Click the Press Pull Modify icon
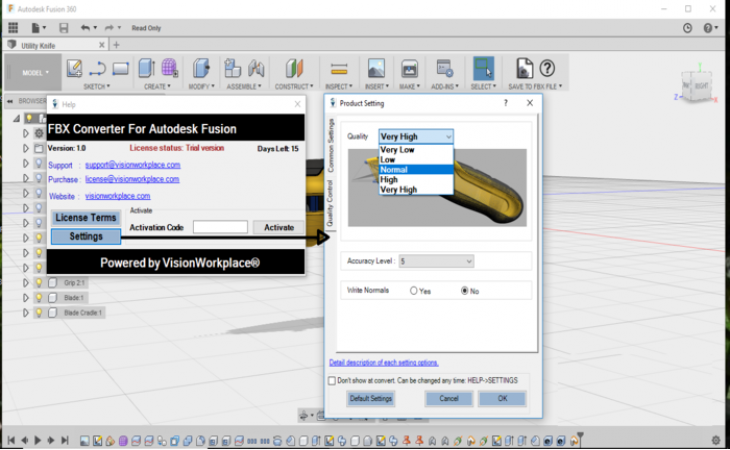Screen dimensions: 730x450 [201, 68]
